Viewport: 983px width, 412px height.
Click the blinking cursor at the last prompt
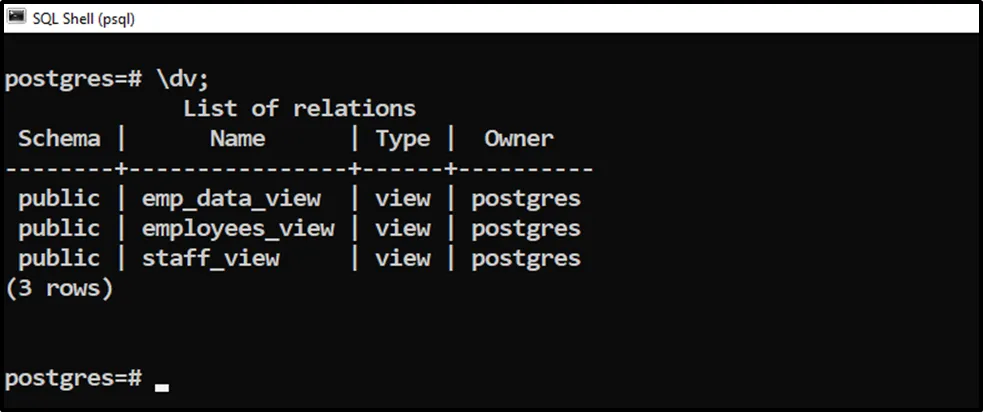point(162,386)
